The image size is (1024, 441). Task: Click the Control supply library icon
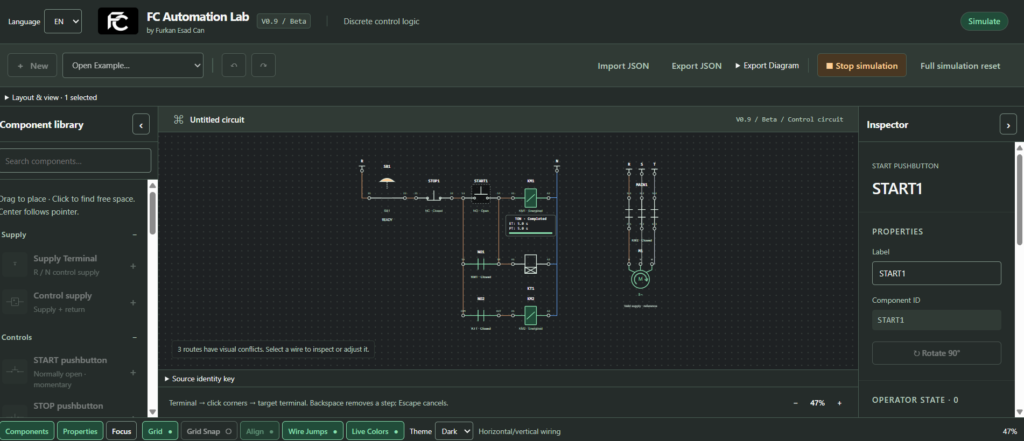point(15,302)
